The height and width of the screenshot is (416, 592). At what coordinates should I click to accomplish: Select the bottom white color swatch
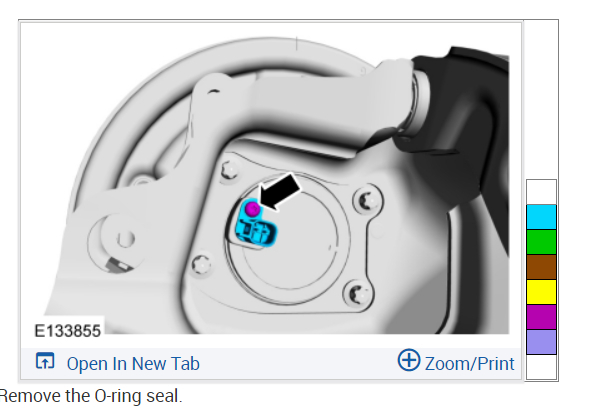[541, 367]
